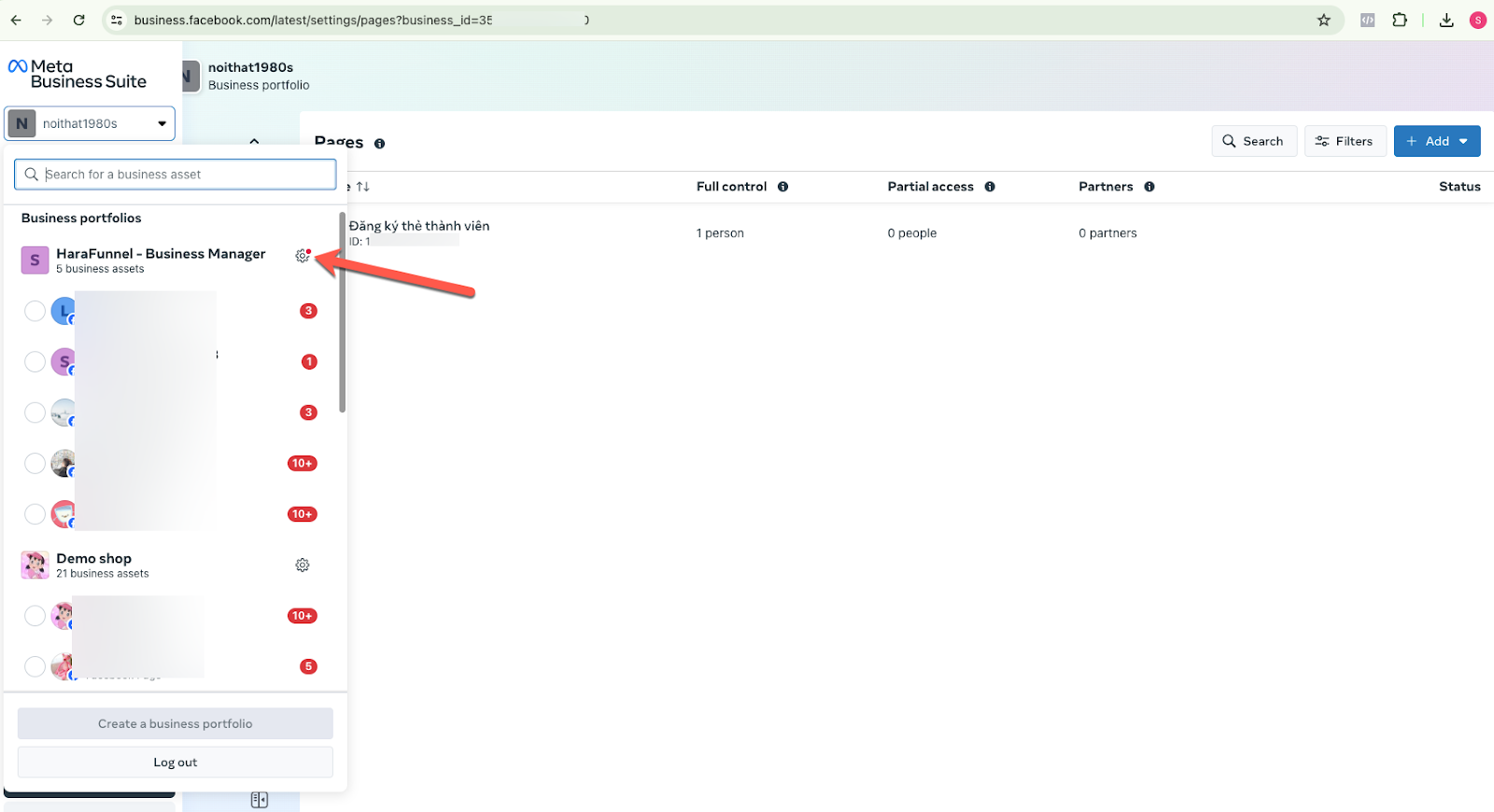Click the 'Business portfolios' section heading
Viewport: 1494px width, 812px height.
(x=81, y=218)
